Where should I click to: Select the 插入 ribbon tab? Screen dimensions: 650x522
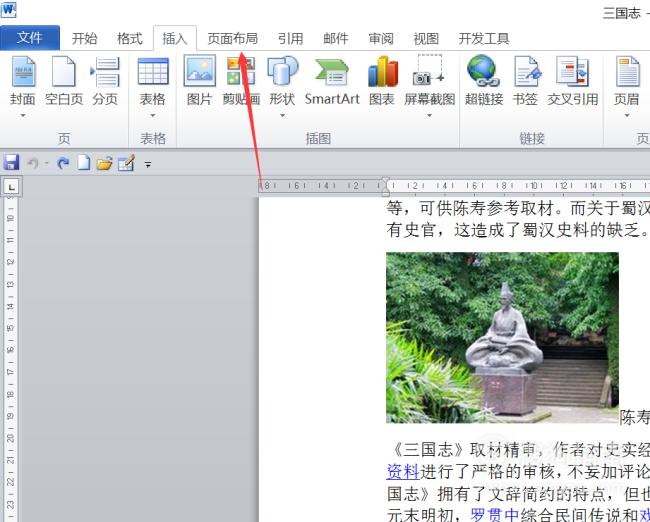click(175, 39)
